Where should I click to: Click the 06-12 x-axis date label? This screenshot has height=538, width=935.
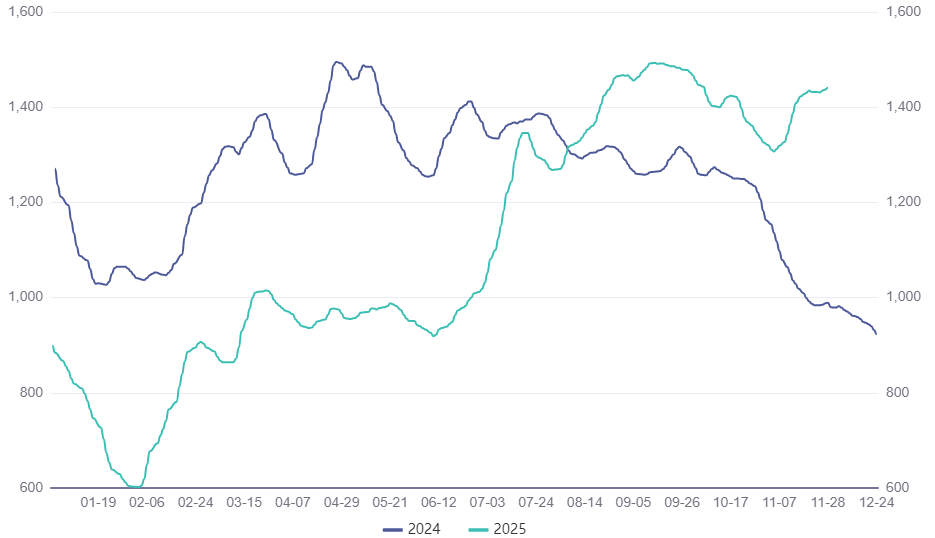point(439,504)
